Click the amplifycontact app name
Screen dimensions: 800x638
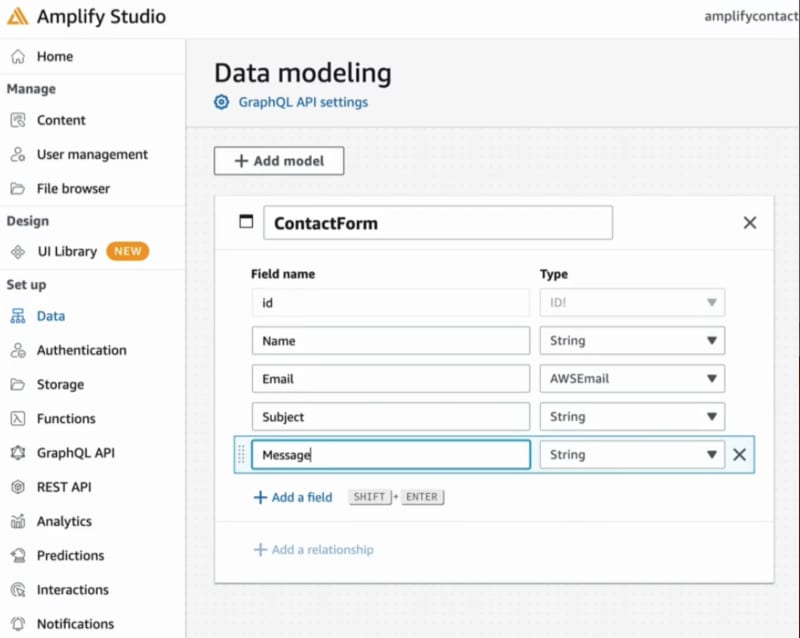[752, 16]
